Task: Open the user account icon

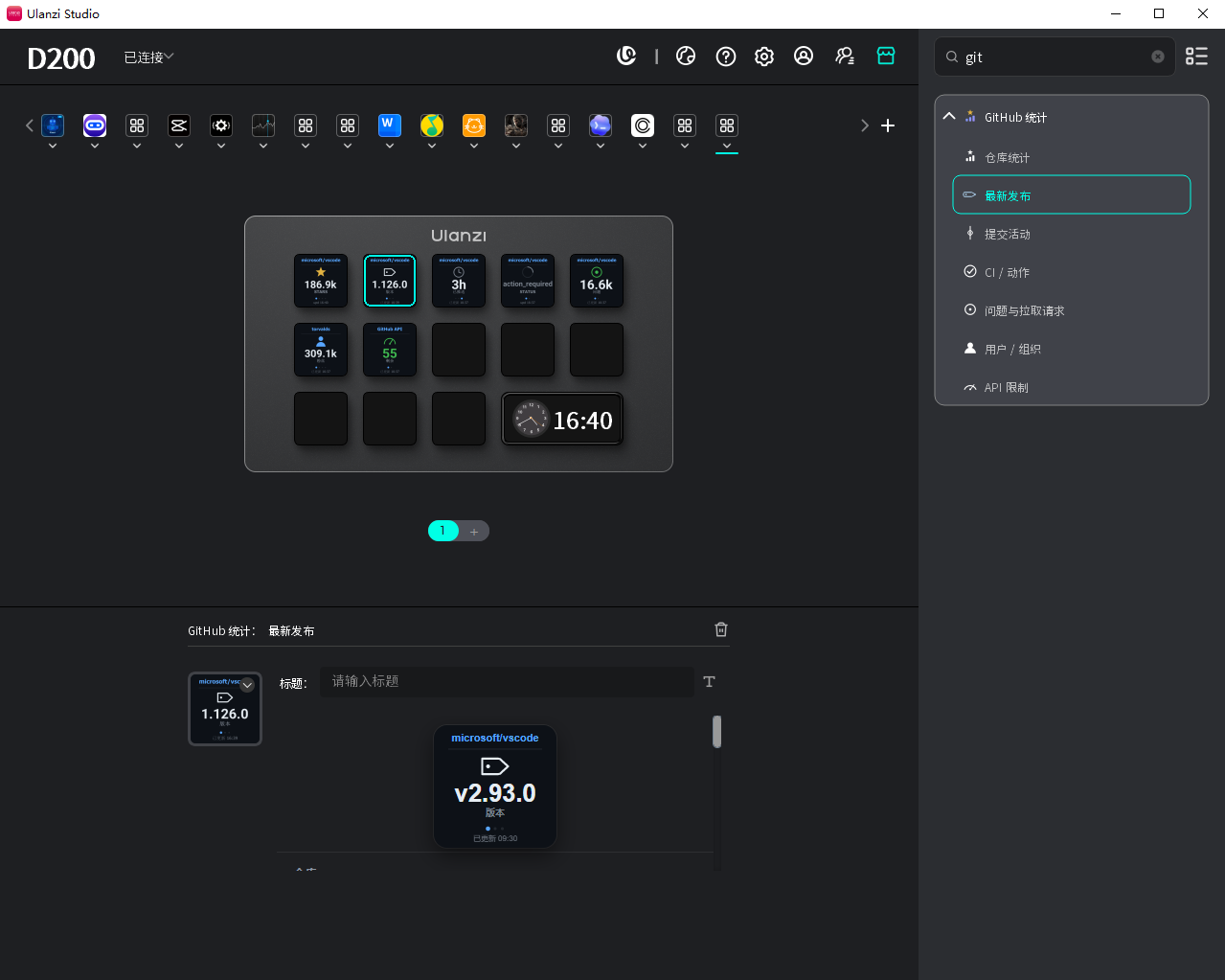Action: coord(804,57)
